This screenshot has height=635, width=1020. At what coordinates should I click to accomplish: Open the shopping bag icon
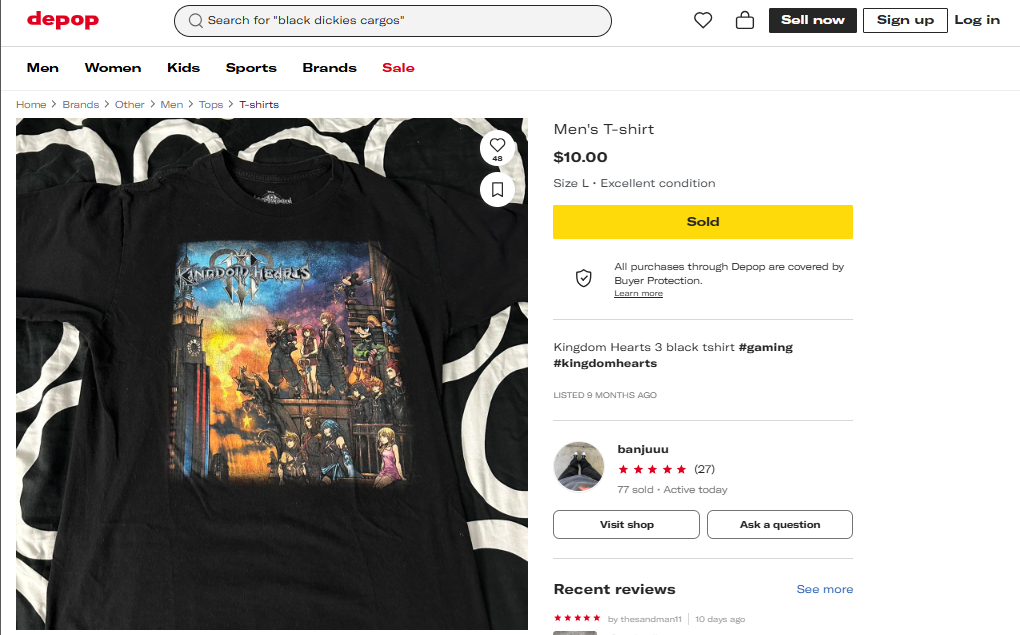tap(744, 20)
